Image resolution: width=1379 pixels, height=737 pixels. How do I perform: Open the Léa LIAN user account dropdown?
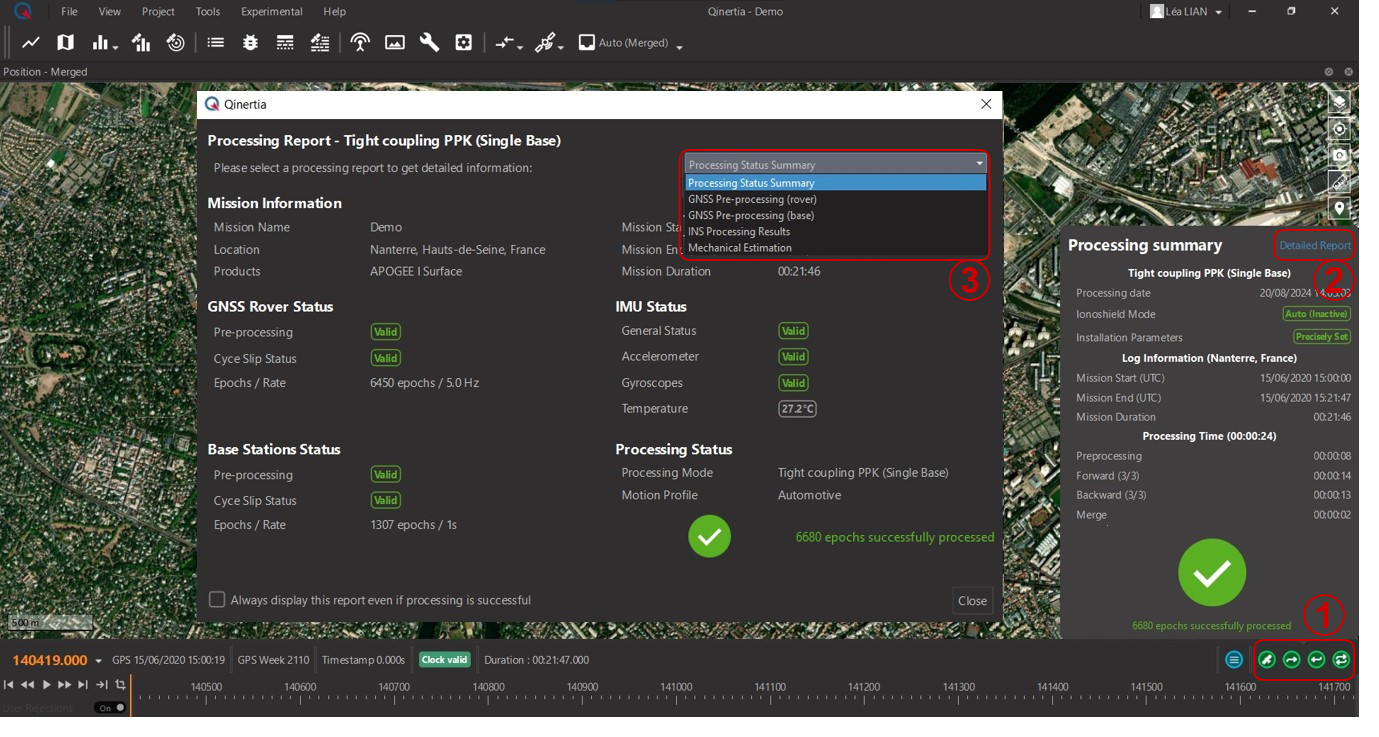(x=1187, y=11)
